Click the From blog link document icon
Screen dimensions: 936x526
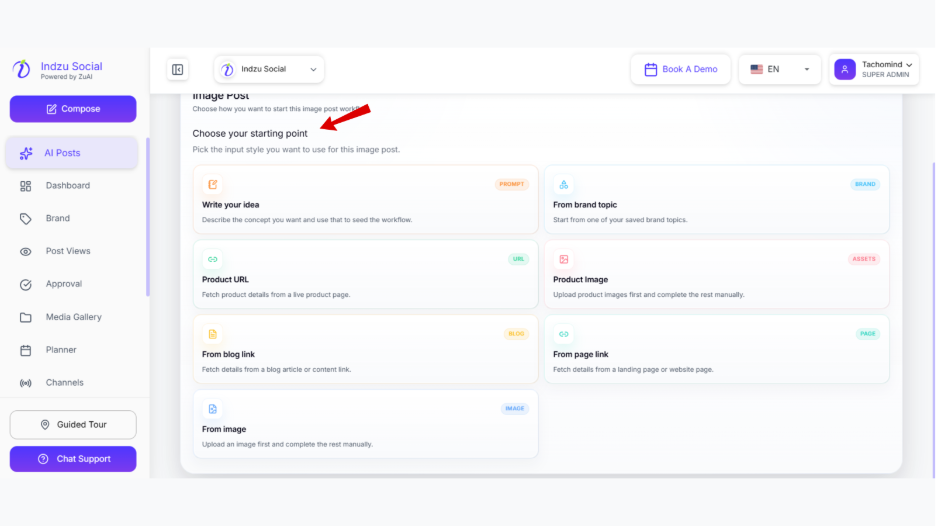coord(213,334)
